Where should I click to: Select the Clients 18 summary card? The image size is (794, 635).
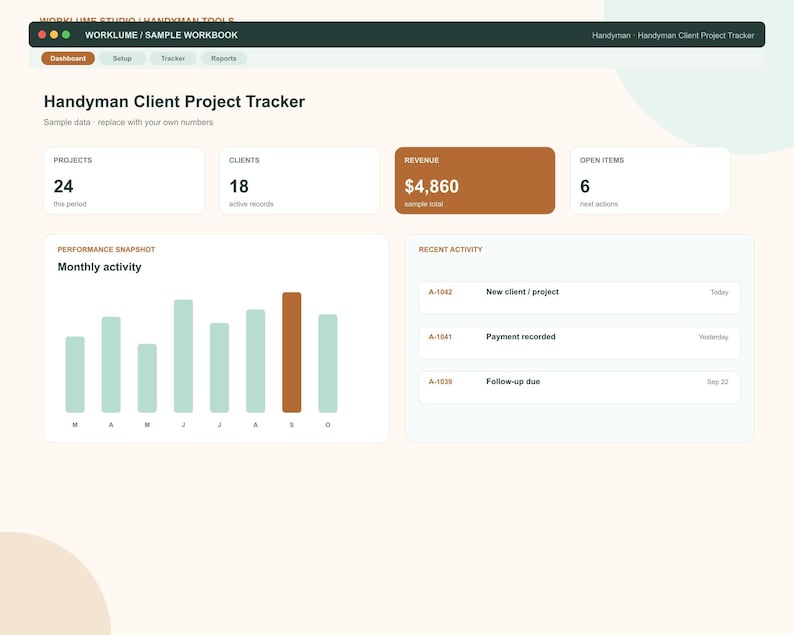pyautogui.click(x=299, y=180)
